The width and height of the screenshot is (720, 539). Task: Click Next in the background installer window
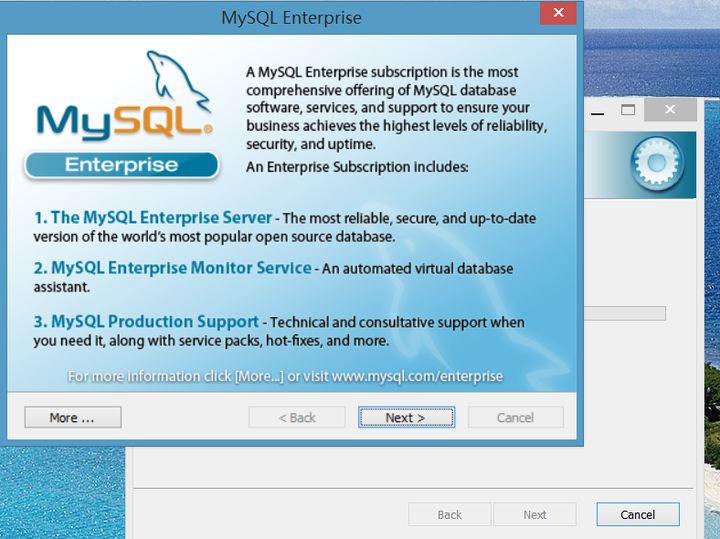535,514
